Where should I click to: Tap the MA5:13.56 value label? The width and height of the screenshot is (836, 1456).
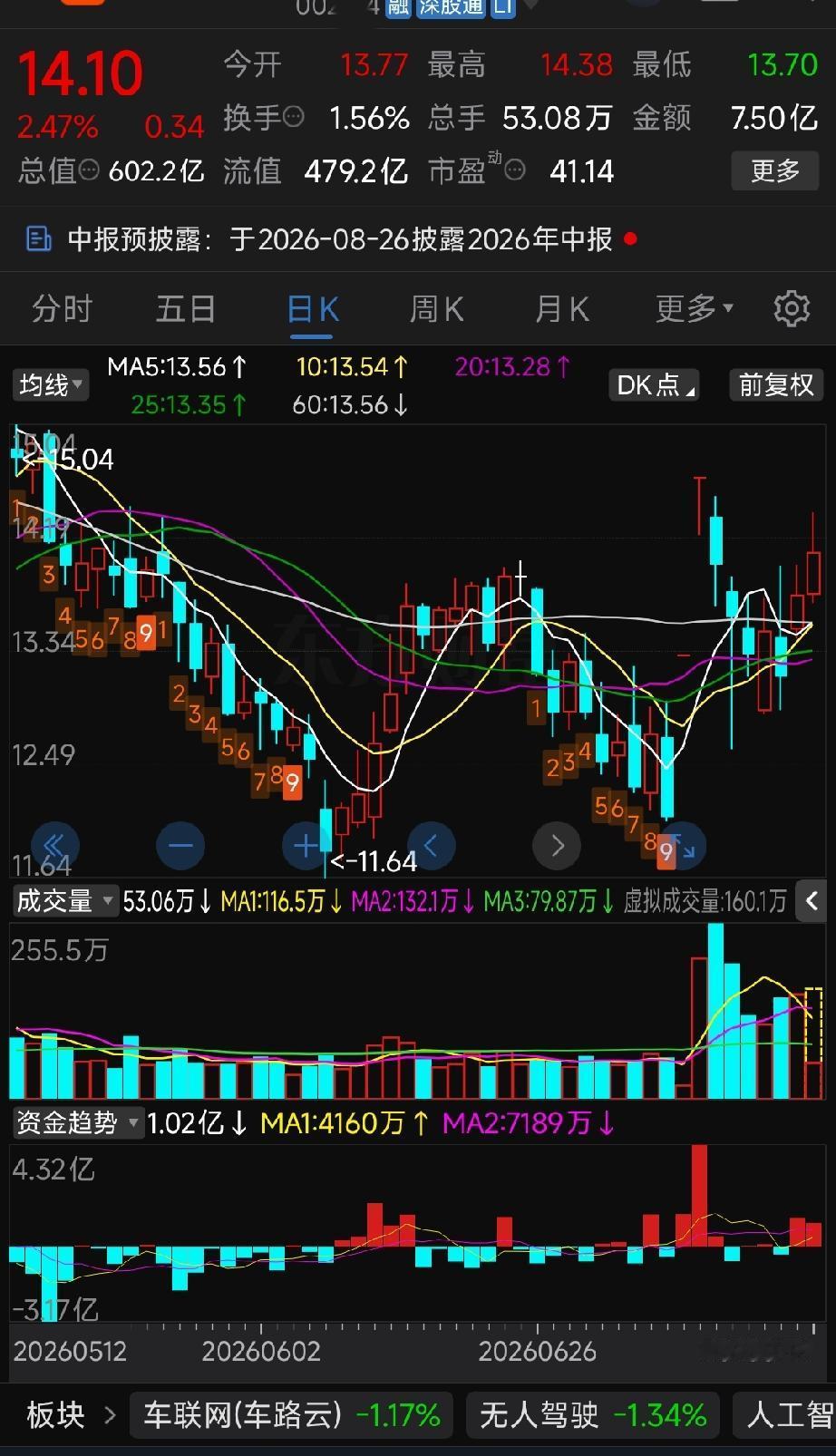177,367
